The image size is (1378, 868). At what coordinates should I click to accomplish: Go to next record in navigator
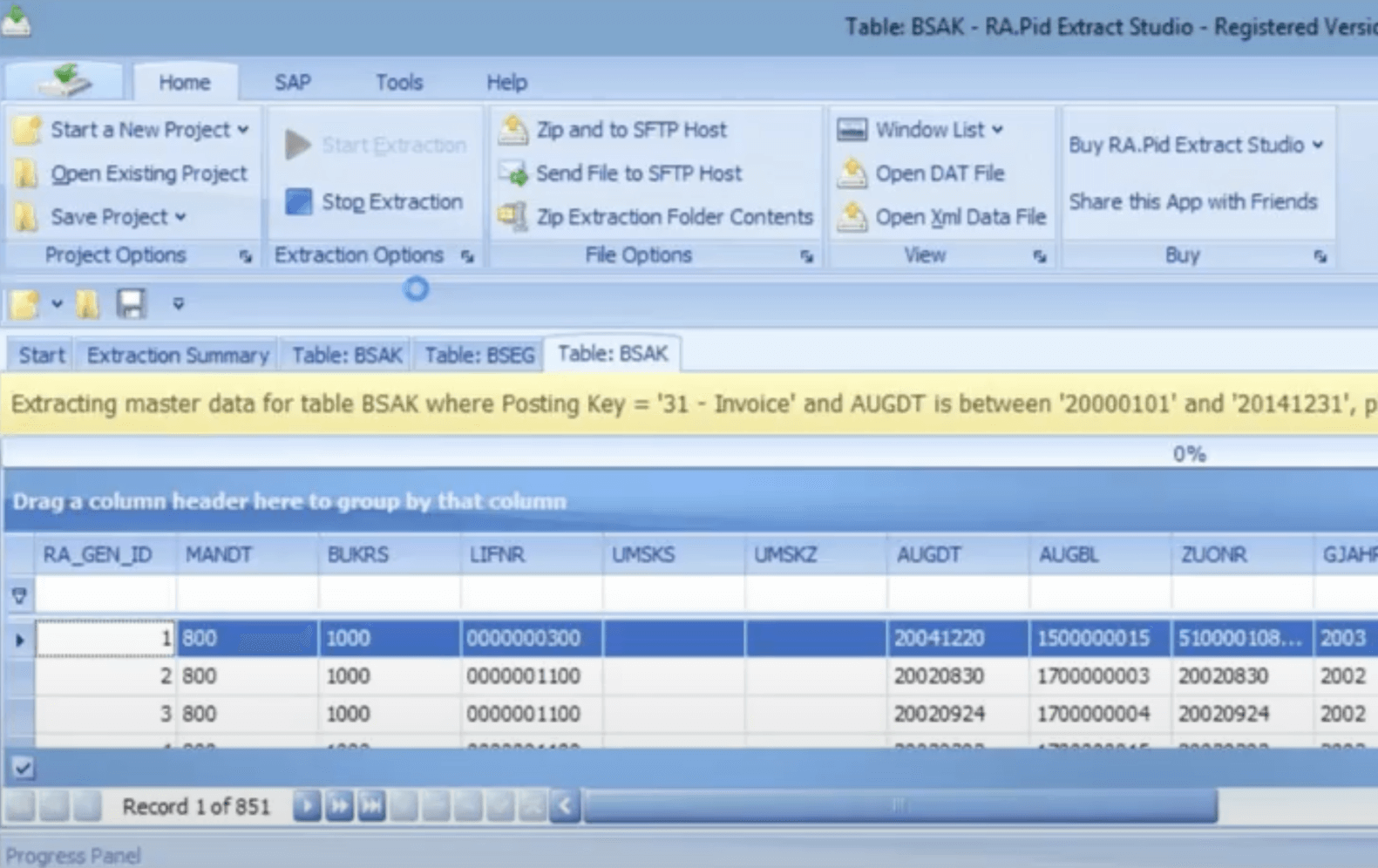click(306, 806)
